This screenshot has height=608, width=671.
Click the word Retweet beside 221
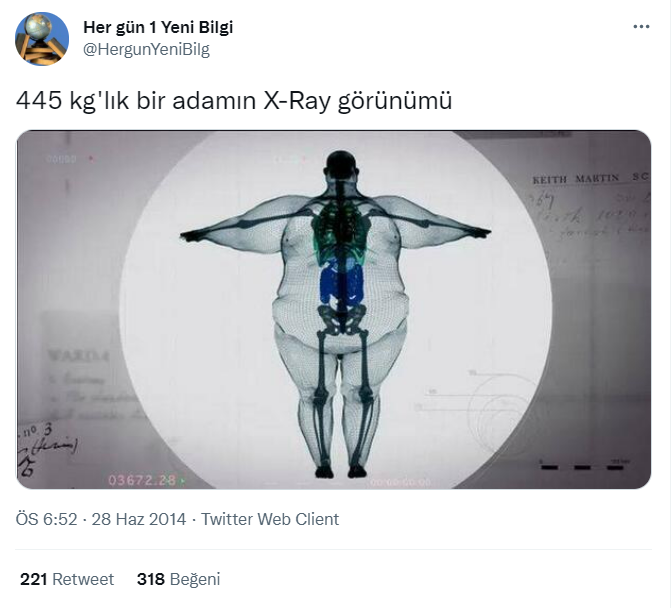(83, 579)
